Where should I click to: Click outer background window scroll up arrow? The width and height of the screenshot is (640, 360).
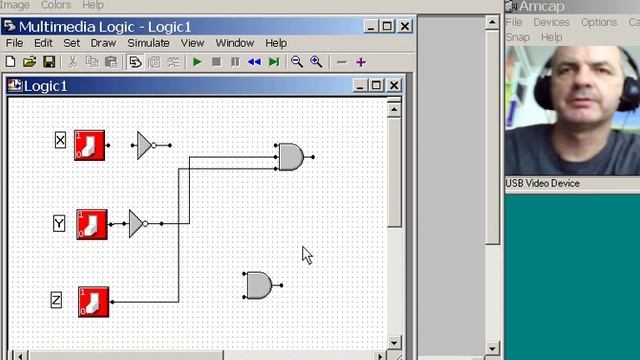point(492,22)
